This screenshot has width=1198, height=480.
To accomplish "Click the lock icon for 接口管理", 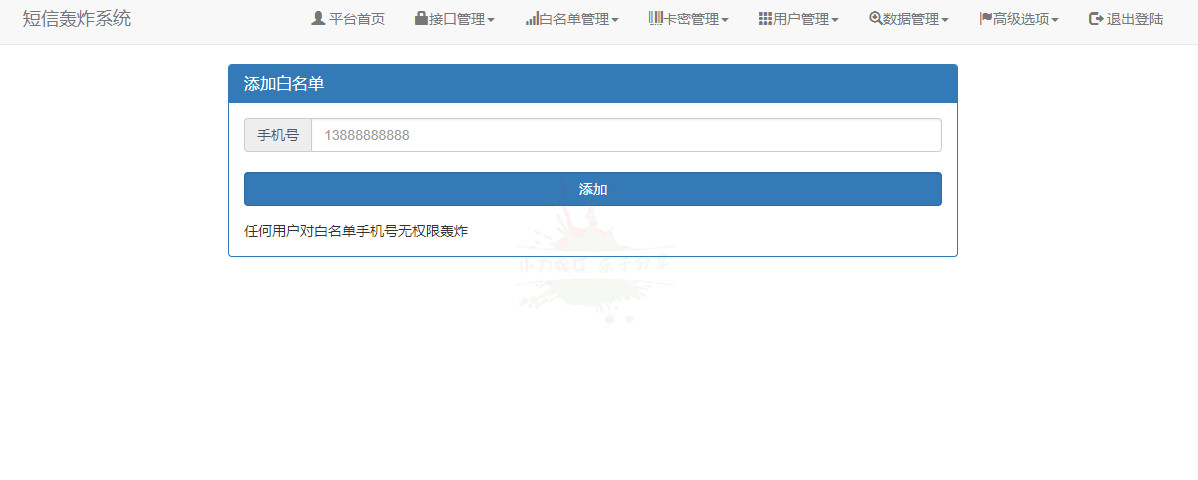I will coord(421,18).
